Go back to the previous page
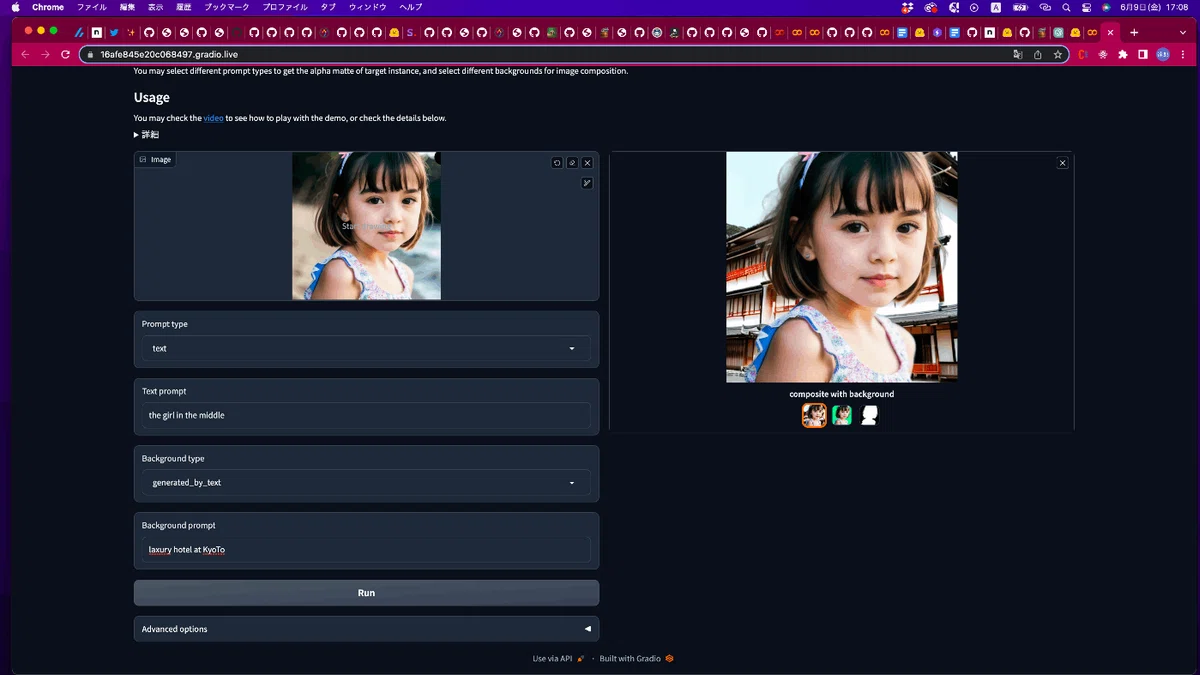The image size is (1200, 675). [25, 54]
